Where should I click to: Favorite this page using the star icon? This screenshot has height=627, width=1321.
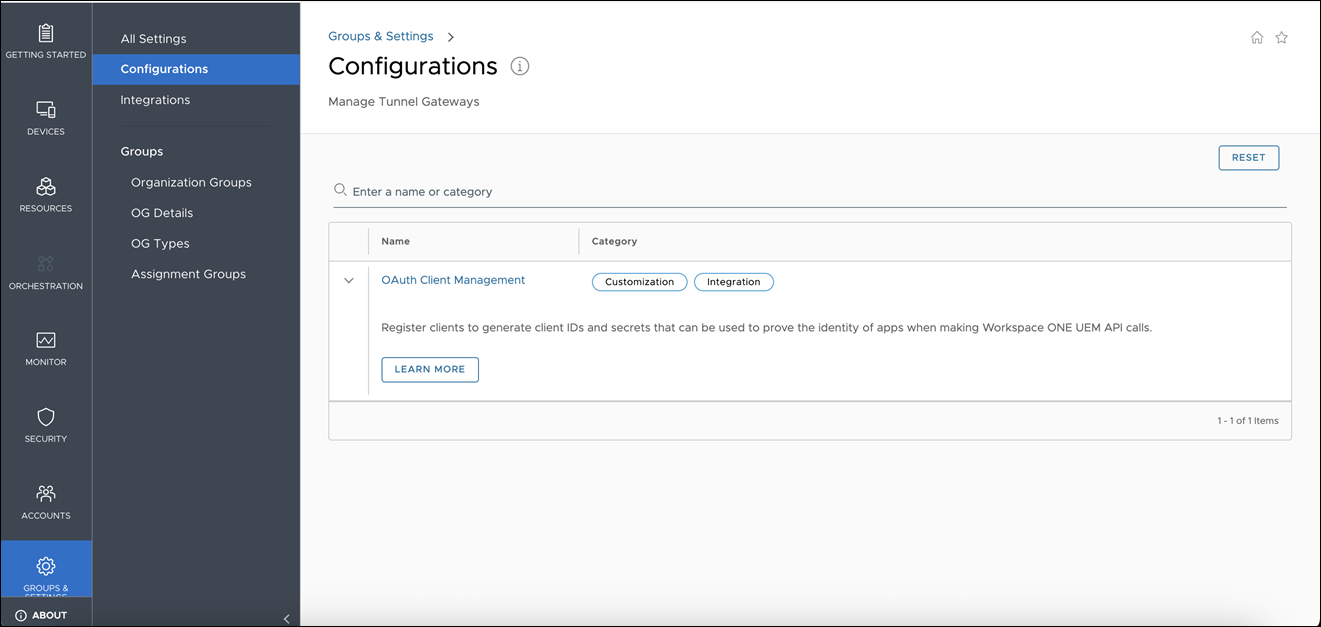coord(1282,36)
